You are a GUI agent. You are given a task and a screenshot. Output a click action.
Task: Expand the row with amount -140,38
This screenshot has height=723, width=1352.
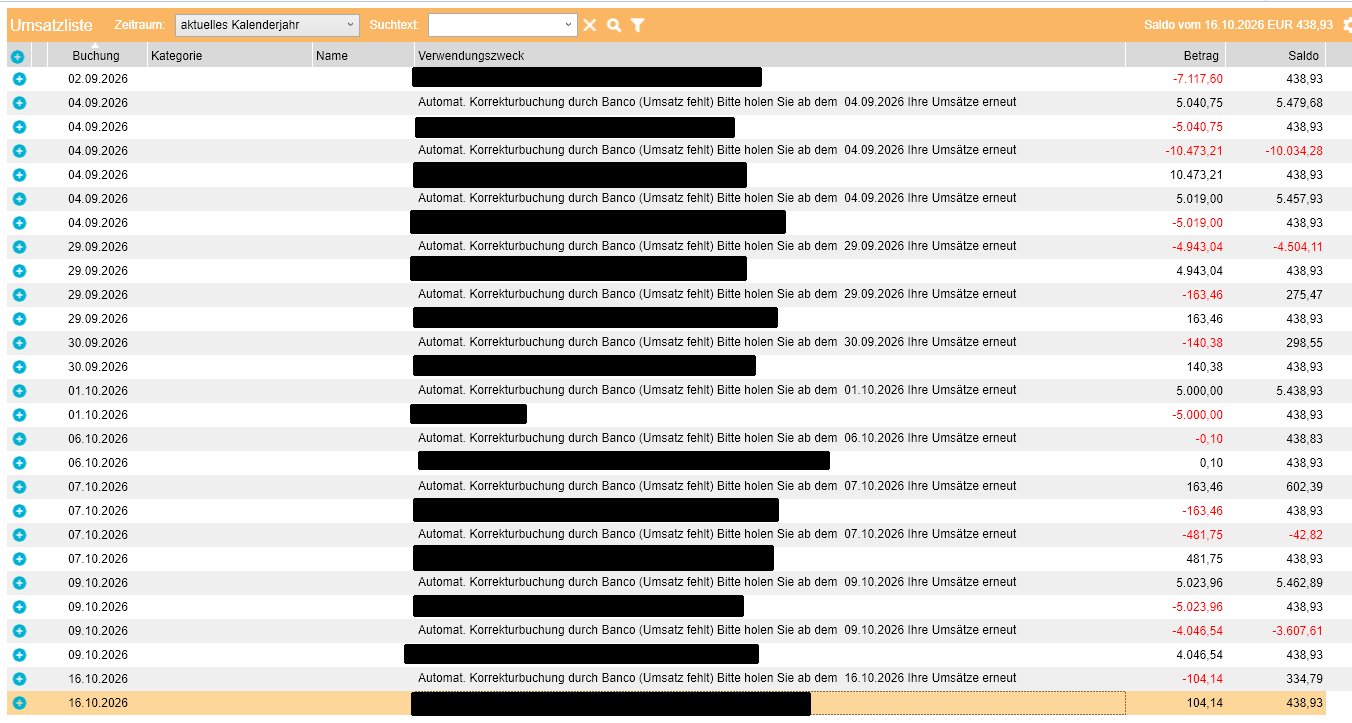[19, 343]
